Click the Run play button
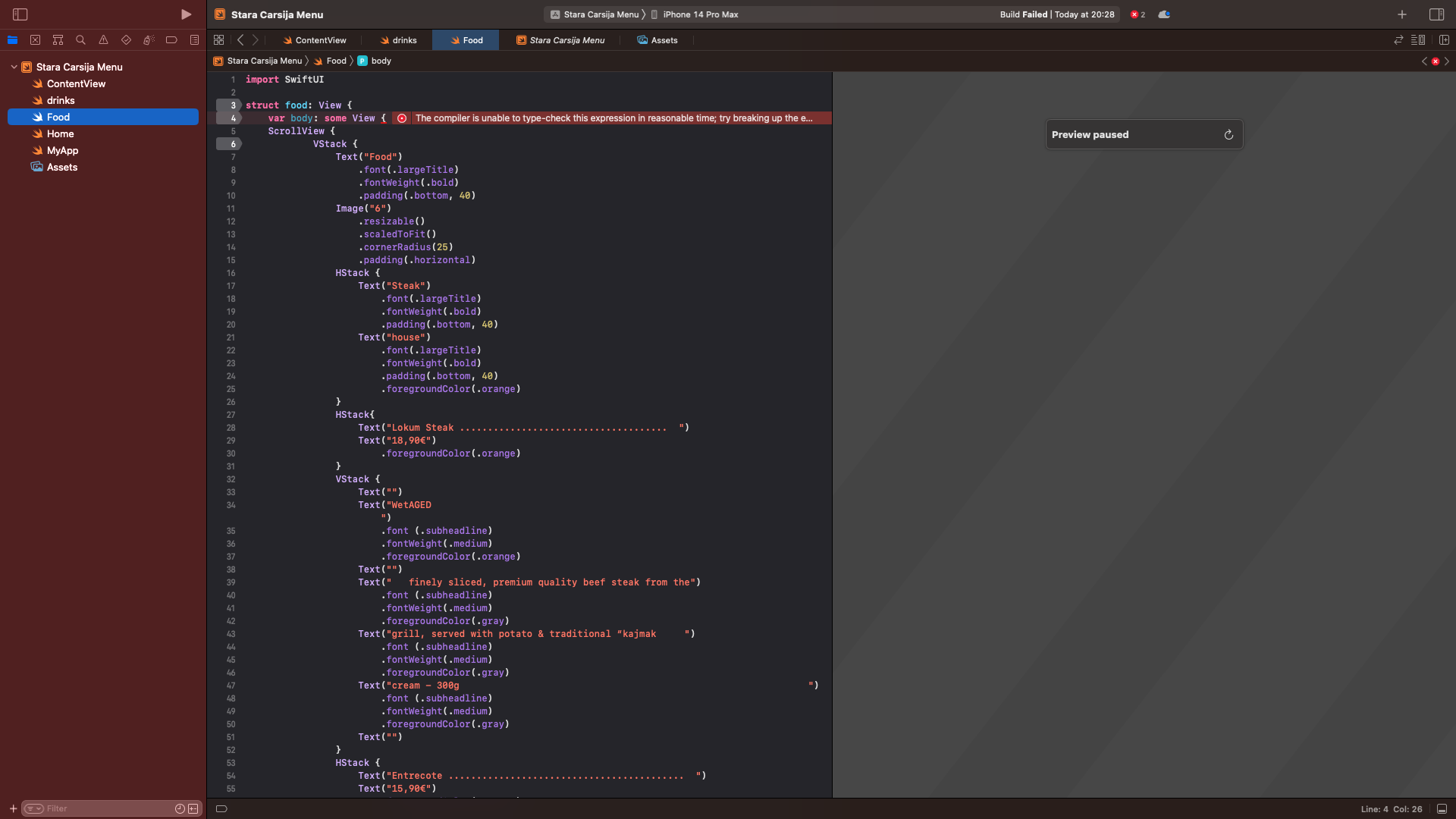Screen dimensions: 1456x819 click(186, 14)
